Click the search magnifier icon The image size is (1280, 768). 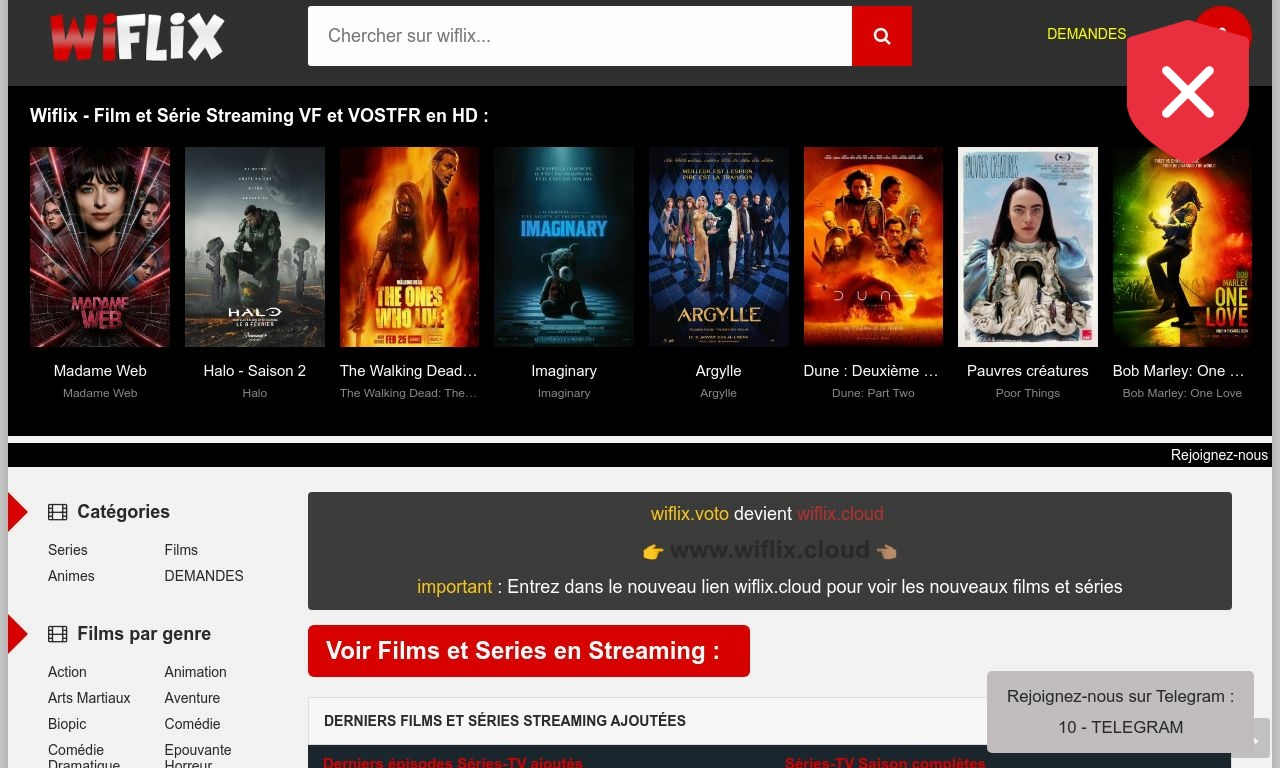pos(881,36)
